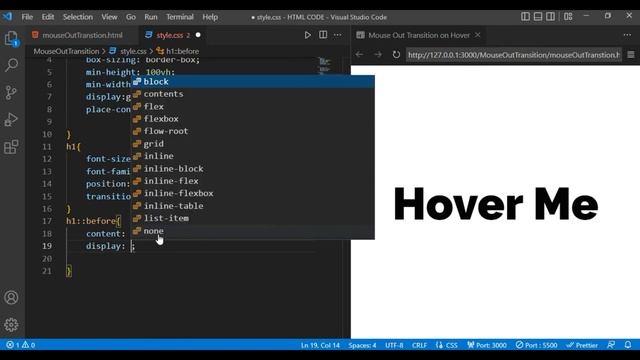The height and width of the screenshot is (360, 640).
Task: Toggle bottom panel layout icon
Action: (x=538, y=16)
